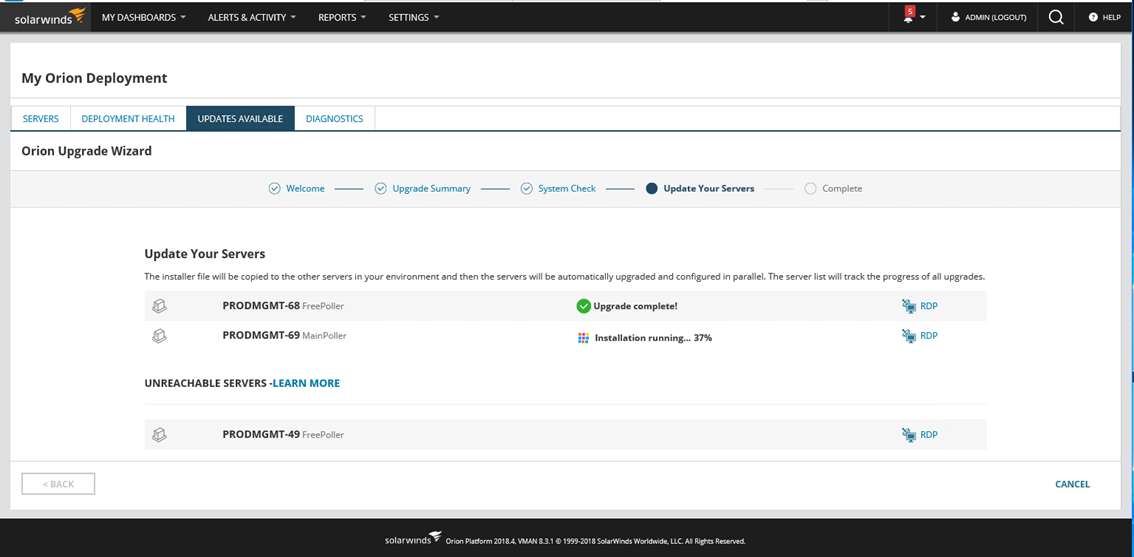The width and height of the screenshot is (1134, 557).
Task: Click the SolarWinds logo in header
Action: (50, 17)
